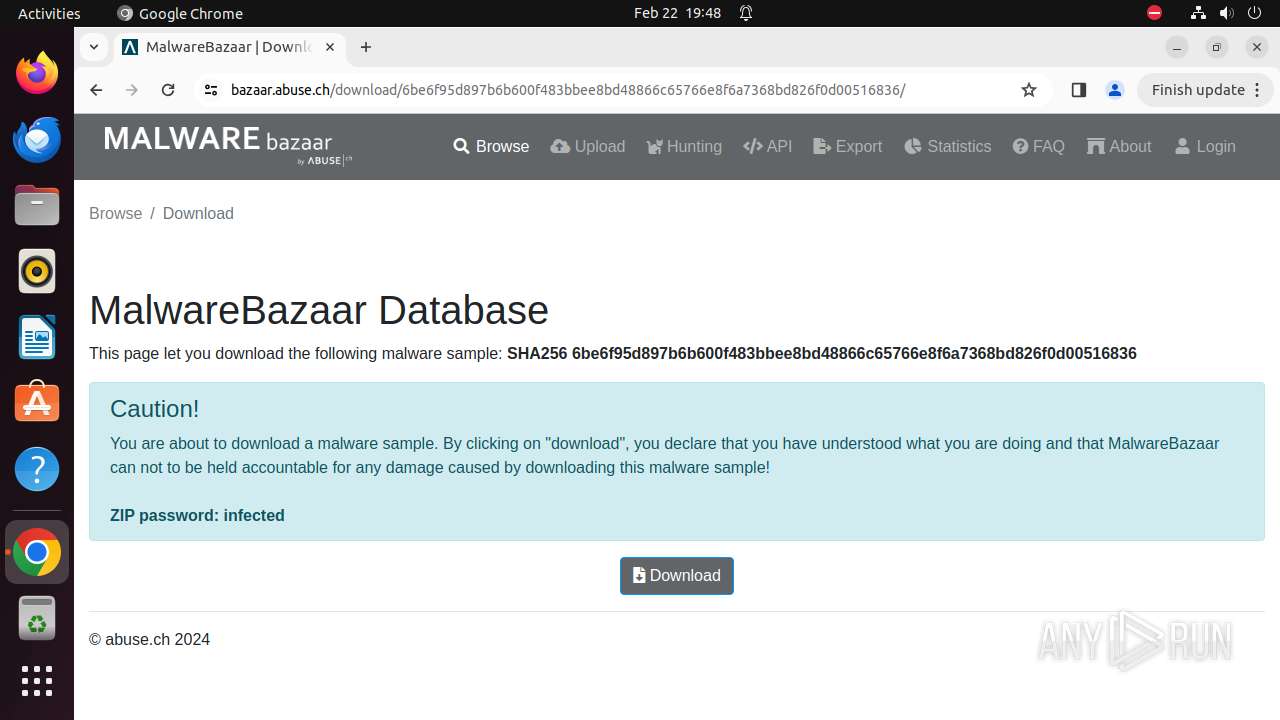Open Rhythmbox music player in dock
The image size is (1280, 720).
(x=37, y=271)
